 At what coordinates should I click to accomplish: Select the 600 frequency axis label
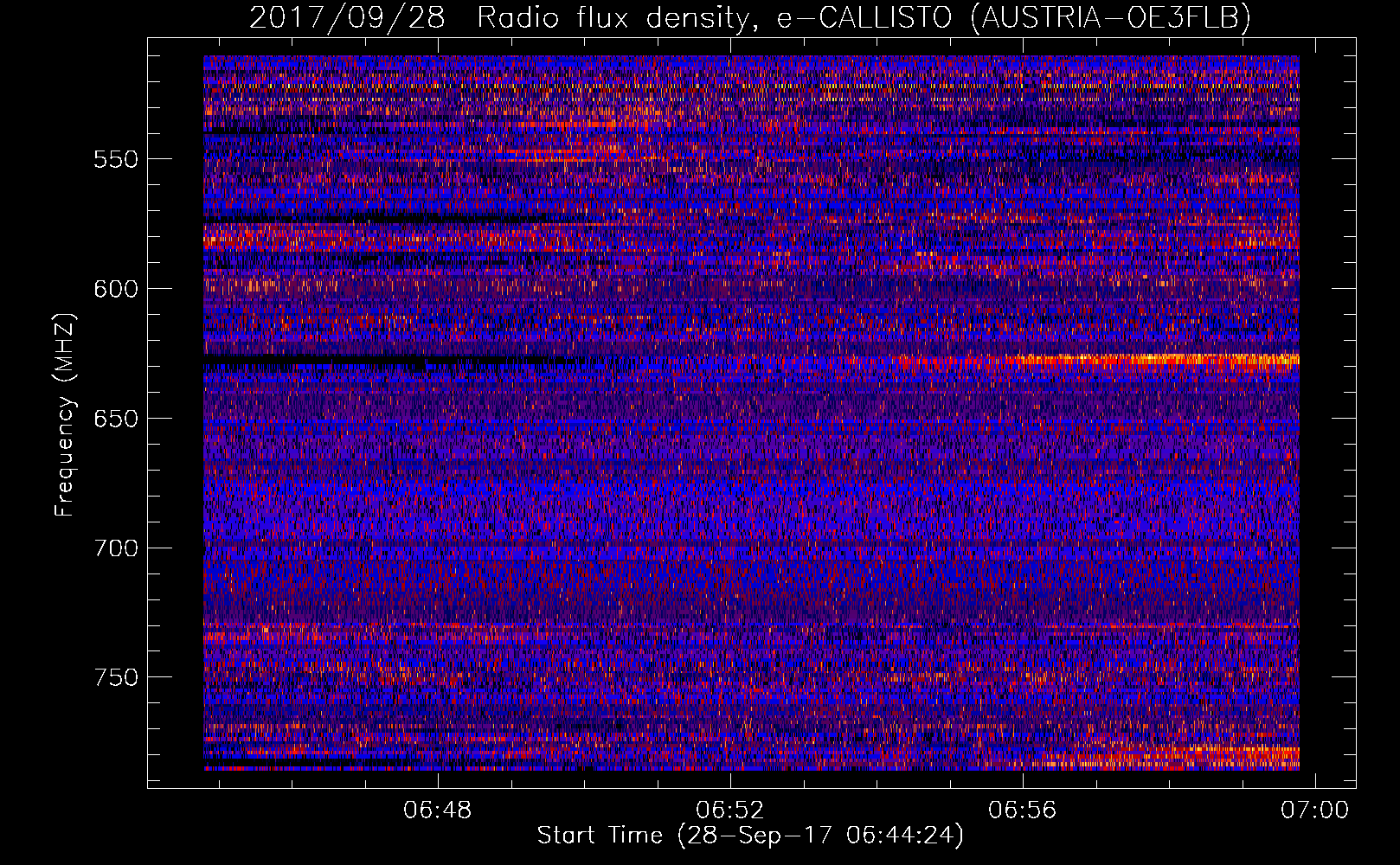[116, 289]
